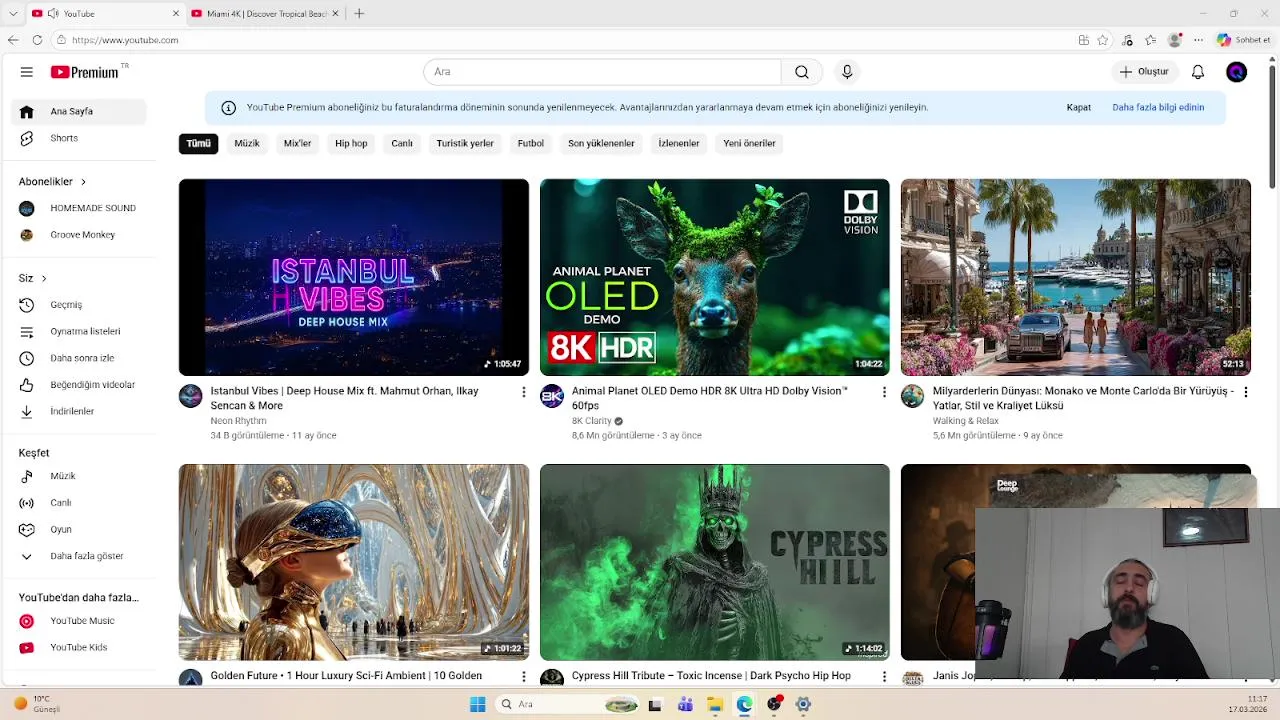The height and width of the screenshot is (720, 1280).
Task: Select the Tümü filter chip
Action: pos(198,144)
